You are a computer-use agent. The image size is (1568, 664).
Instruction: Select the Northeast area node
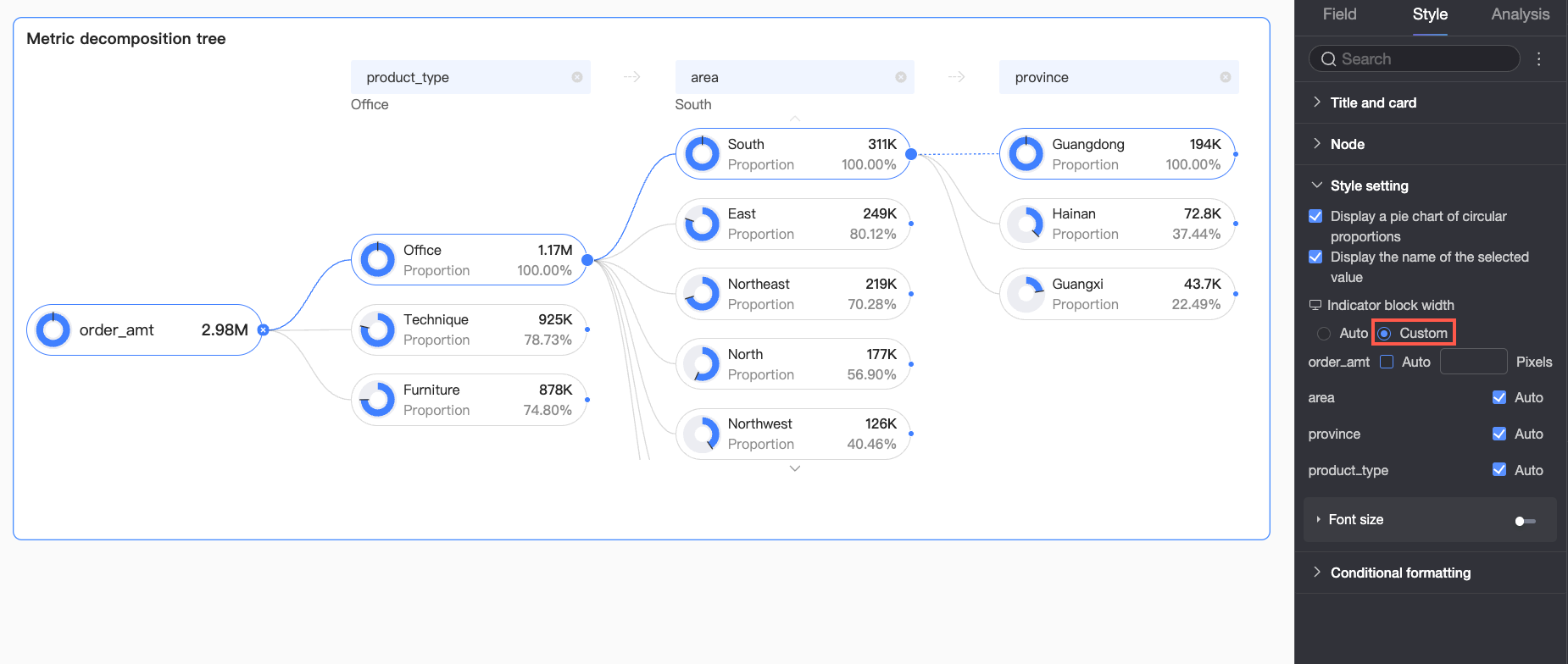793,294
